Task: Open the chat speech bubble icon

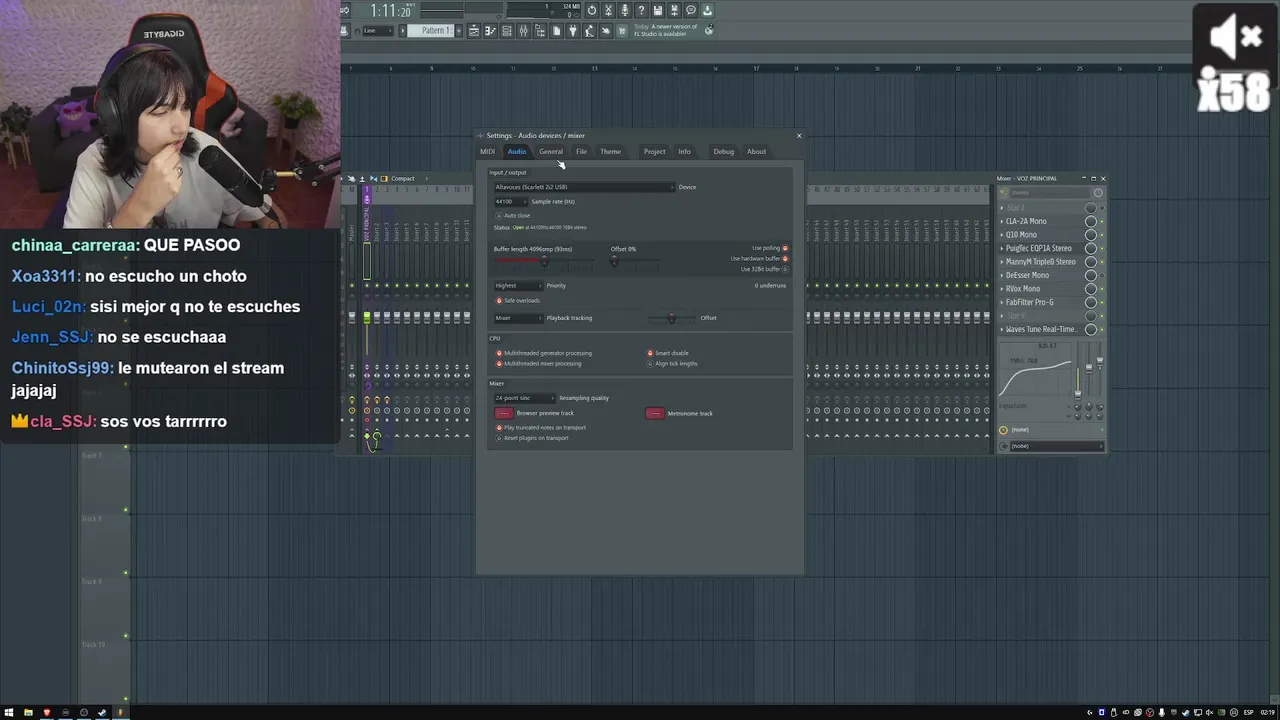Action: (x=690, y=11)
